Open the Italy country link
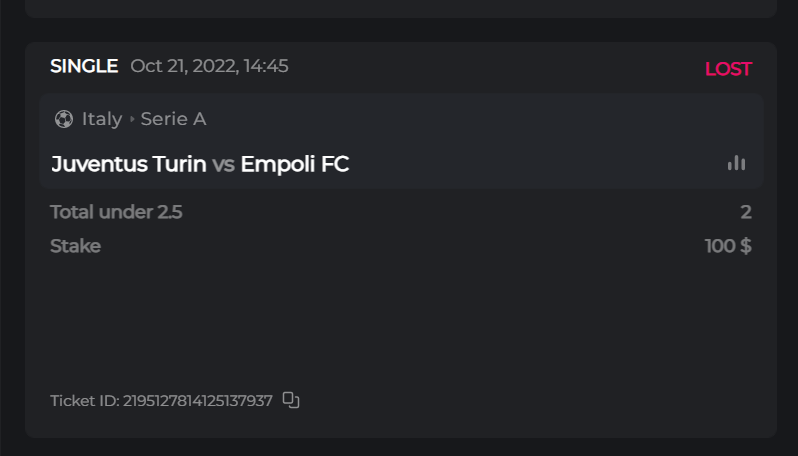 pos(102,119)
